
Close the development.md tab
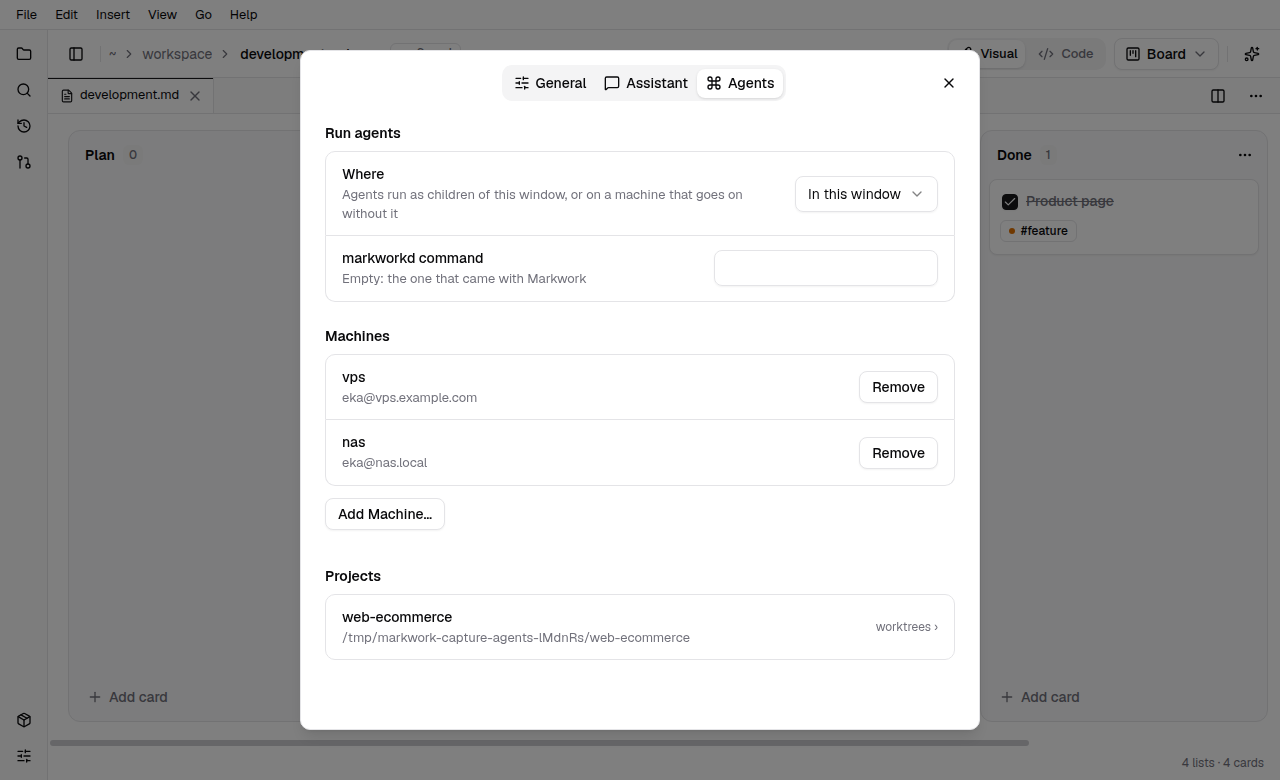coord(195,96)
